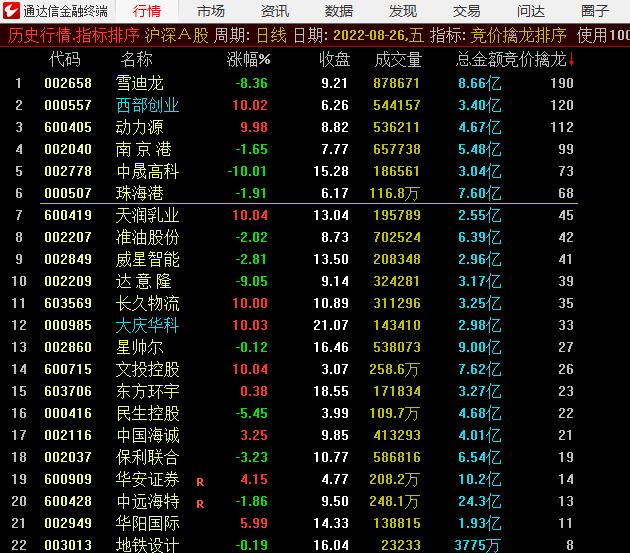
Task: Click the 通达信 red logo icon
Action: coord(11,11)
